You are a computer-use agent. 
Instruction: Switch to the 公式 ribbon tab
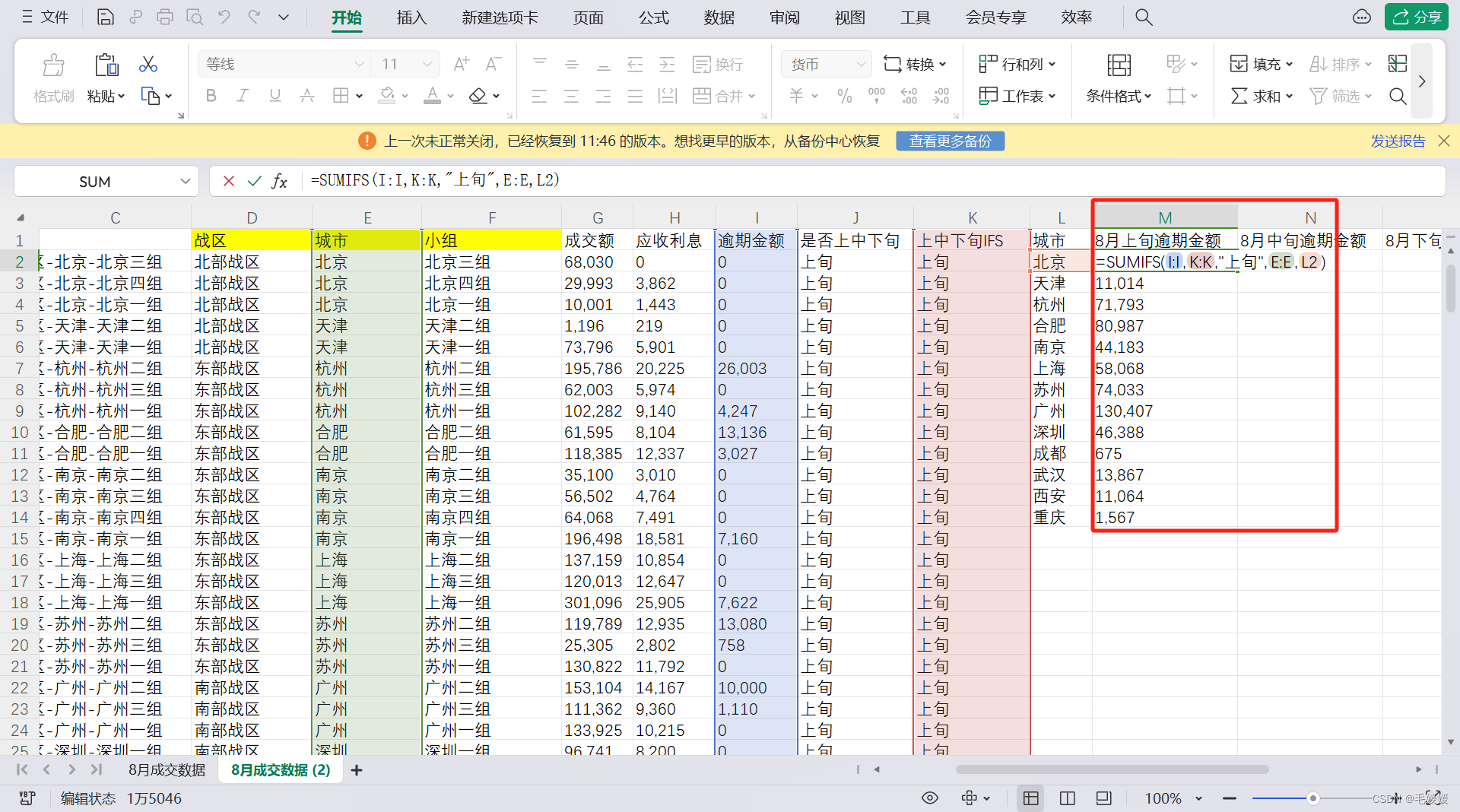tap(654, 17)
